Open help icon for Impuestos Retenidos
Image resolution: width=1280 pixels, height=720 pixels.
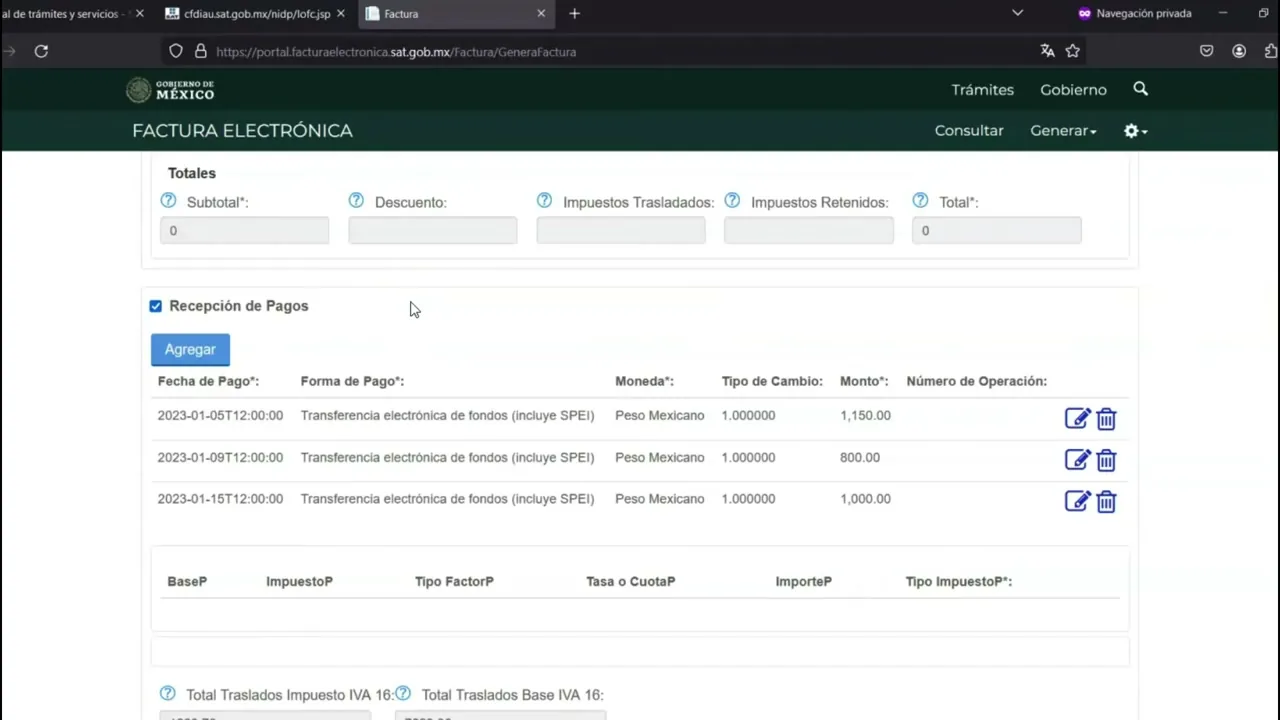(732, 201)
